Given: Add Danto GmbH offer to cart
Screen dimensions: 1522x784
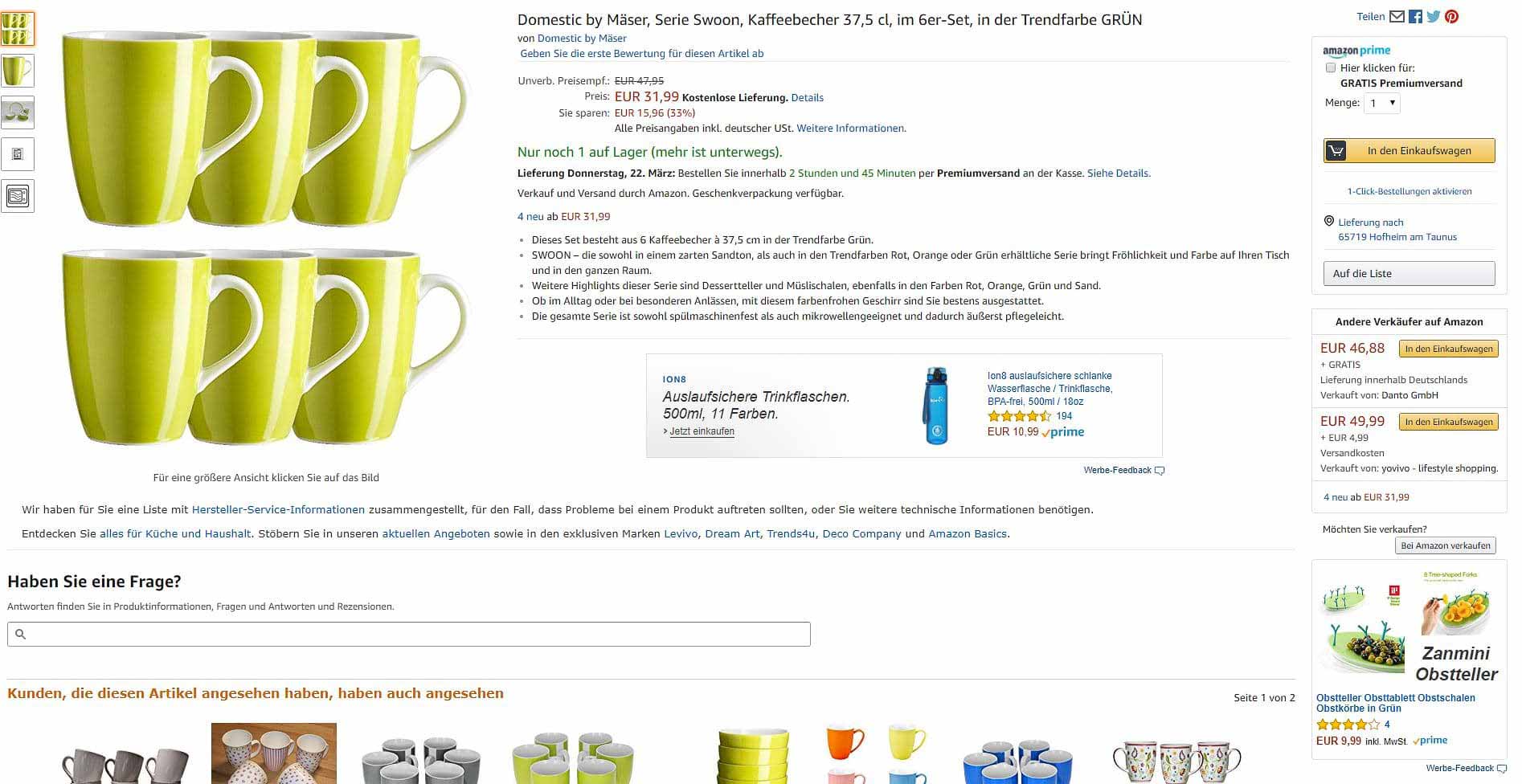Looking at the screenshot, I should click(1449, 349).
